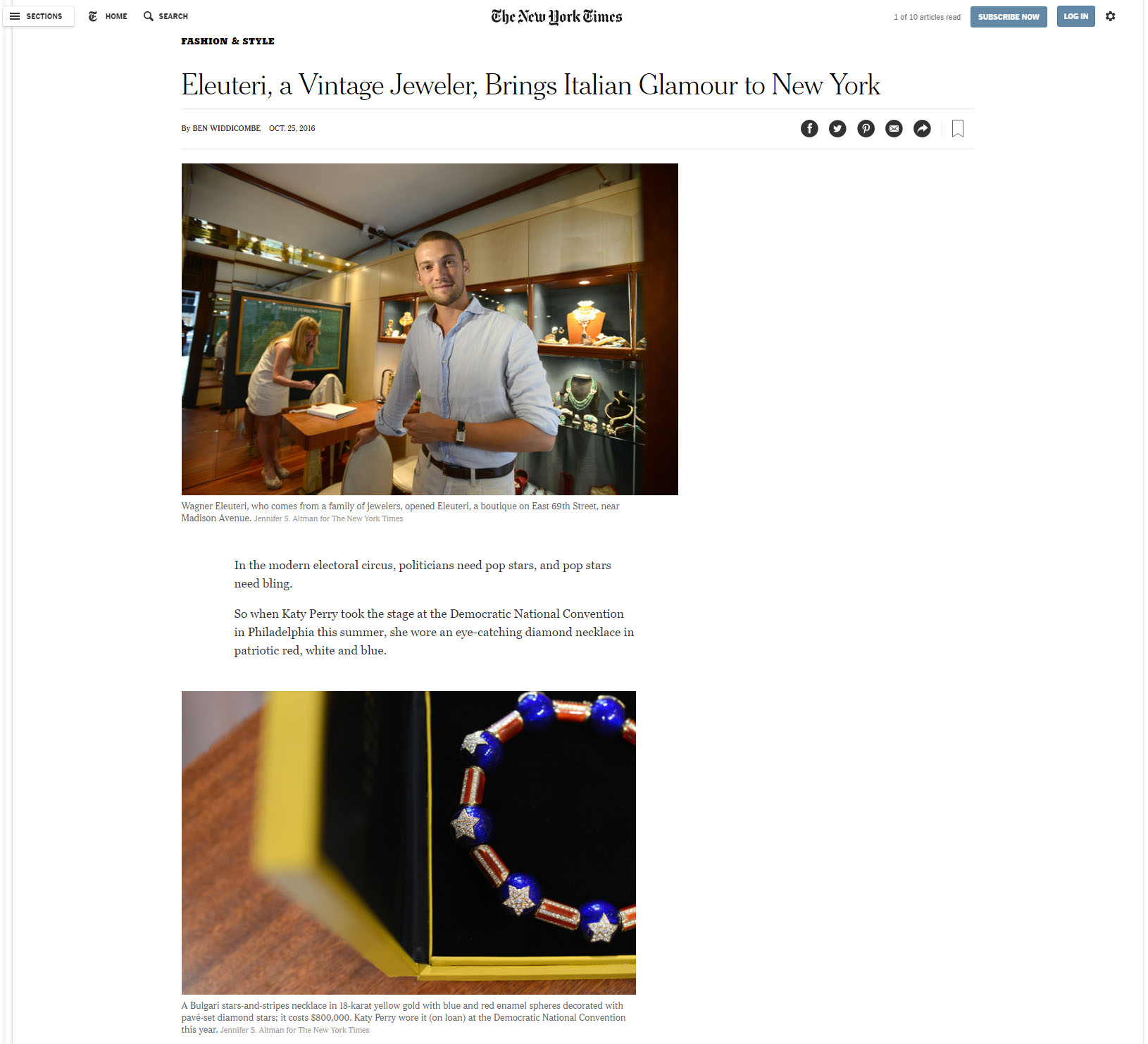The width and height of the screenshot is (1148, 1044).
Task: View author Ben Widdicombe's page
Action: (226, 128)
